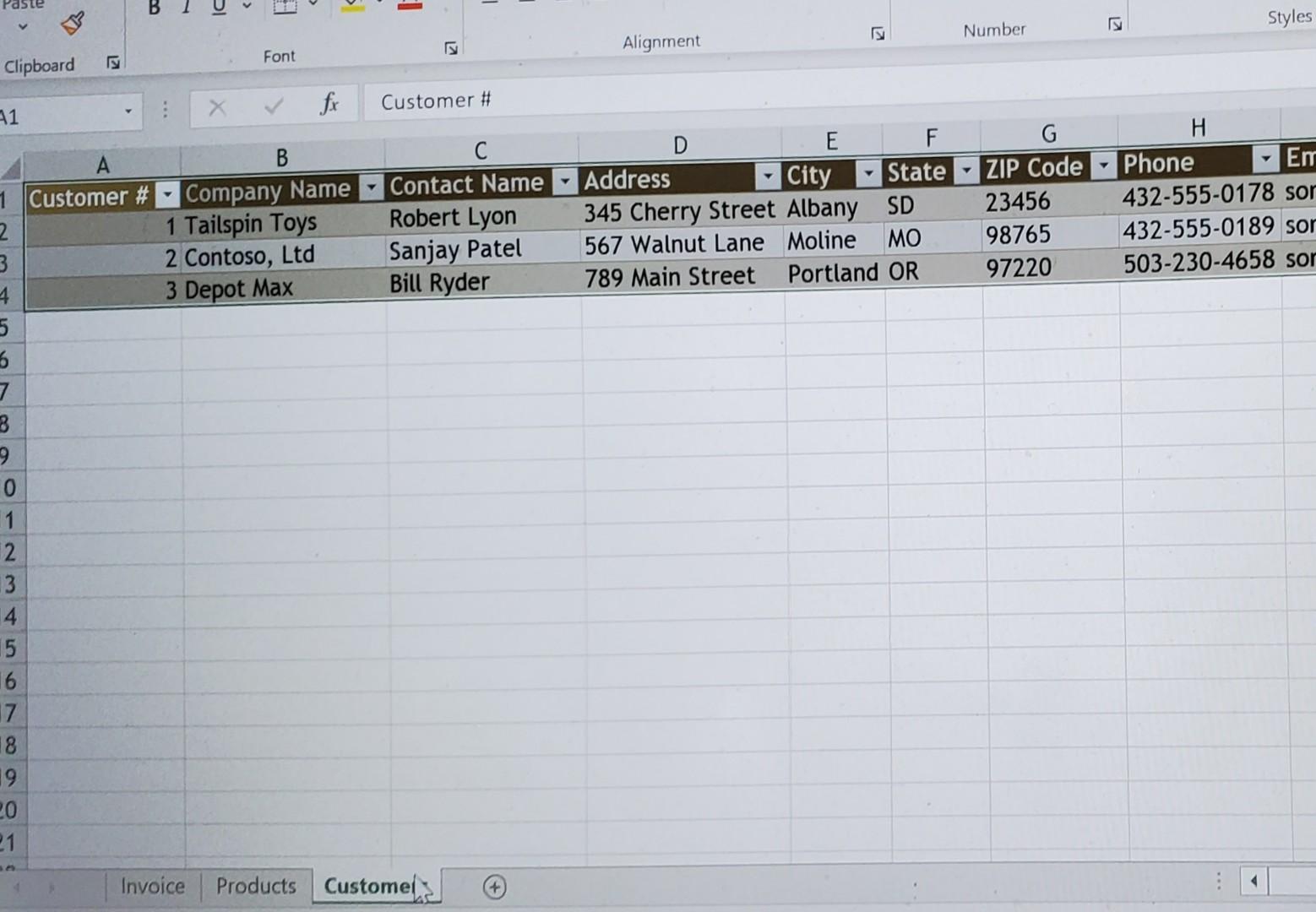The width and height of the screenshot is (1316, 912).
Task: Apply italic formatting
Action: coord(184,6)
